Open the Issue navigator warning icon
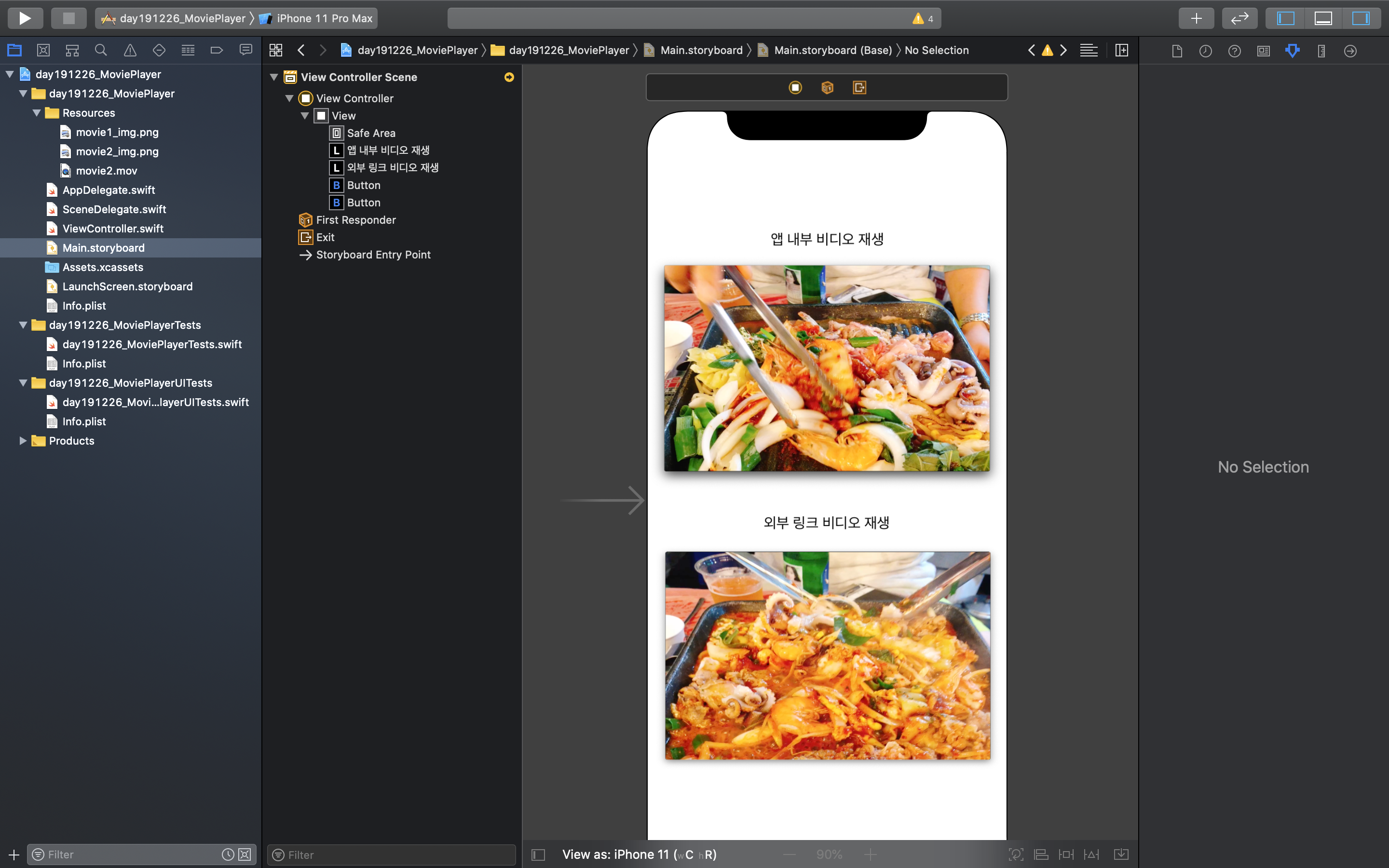1389x868 pixels. point(130,51)
